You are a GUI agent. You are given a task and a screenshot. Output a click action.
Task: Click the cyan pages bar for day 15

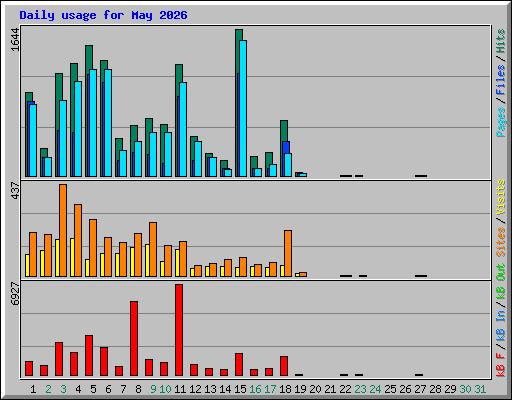[243, 108]
